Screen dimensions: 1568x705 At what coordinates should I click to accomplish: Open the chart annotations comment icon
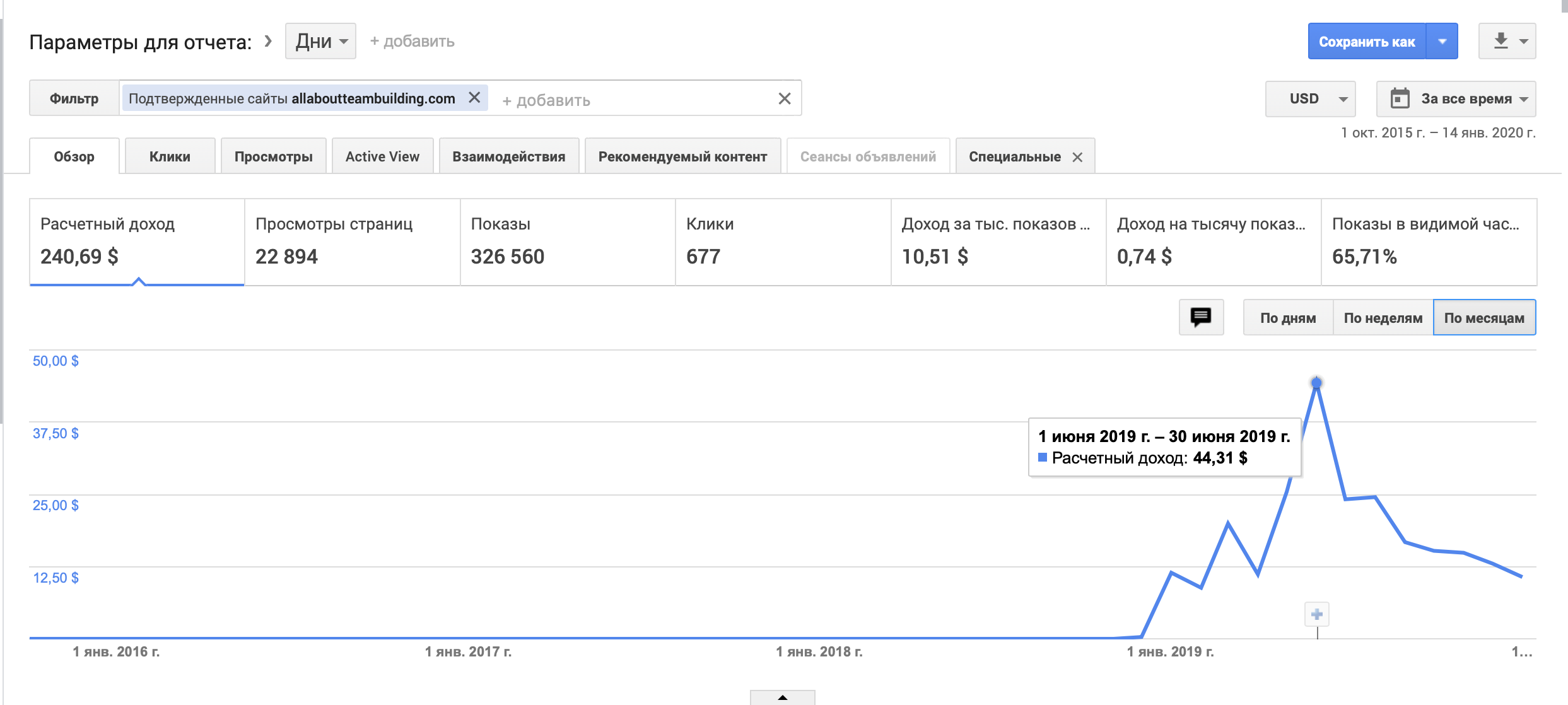pos(1201,317)
